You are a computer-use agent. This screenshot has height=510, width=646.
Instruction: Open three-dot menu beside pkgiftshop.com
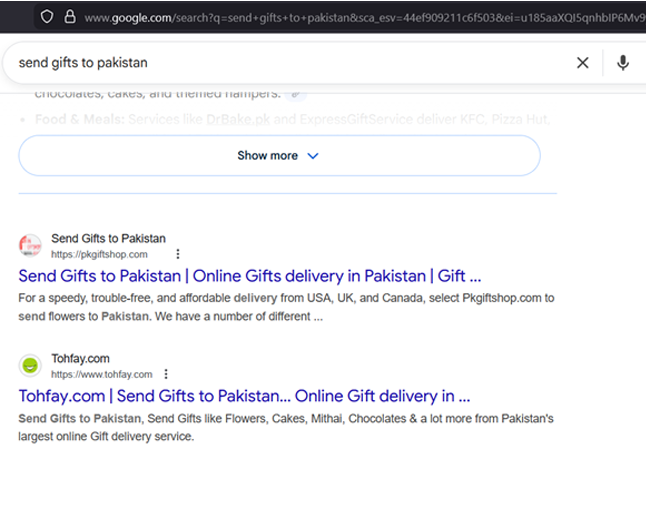[178, 255]
